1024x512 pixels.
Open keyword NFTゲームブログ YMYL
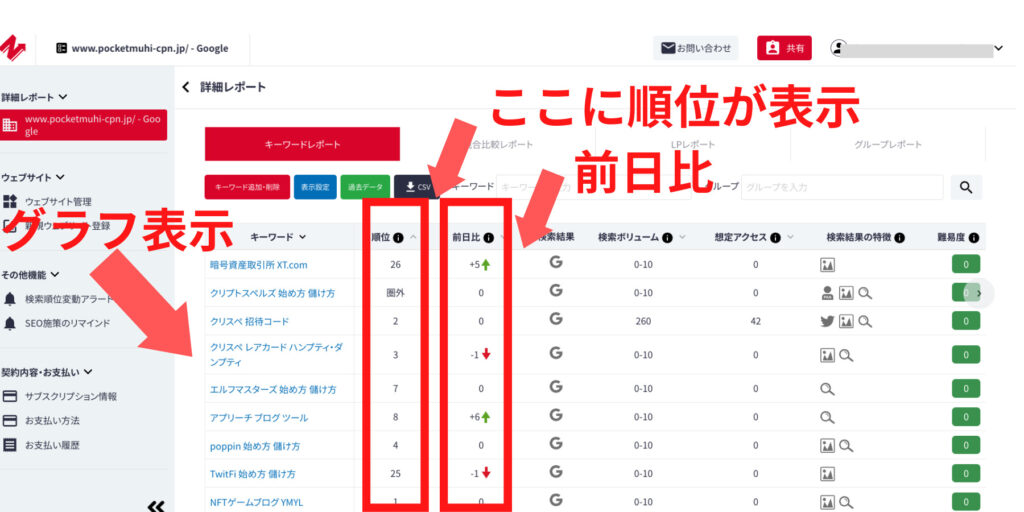click(256, 502)
